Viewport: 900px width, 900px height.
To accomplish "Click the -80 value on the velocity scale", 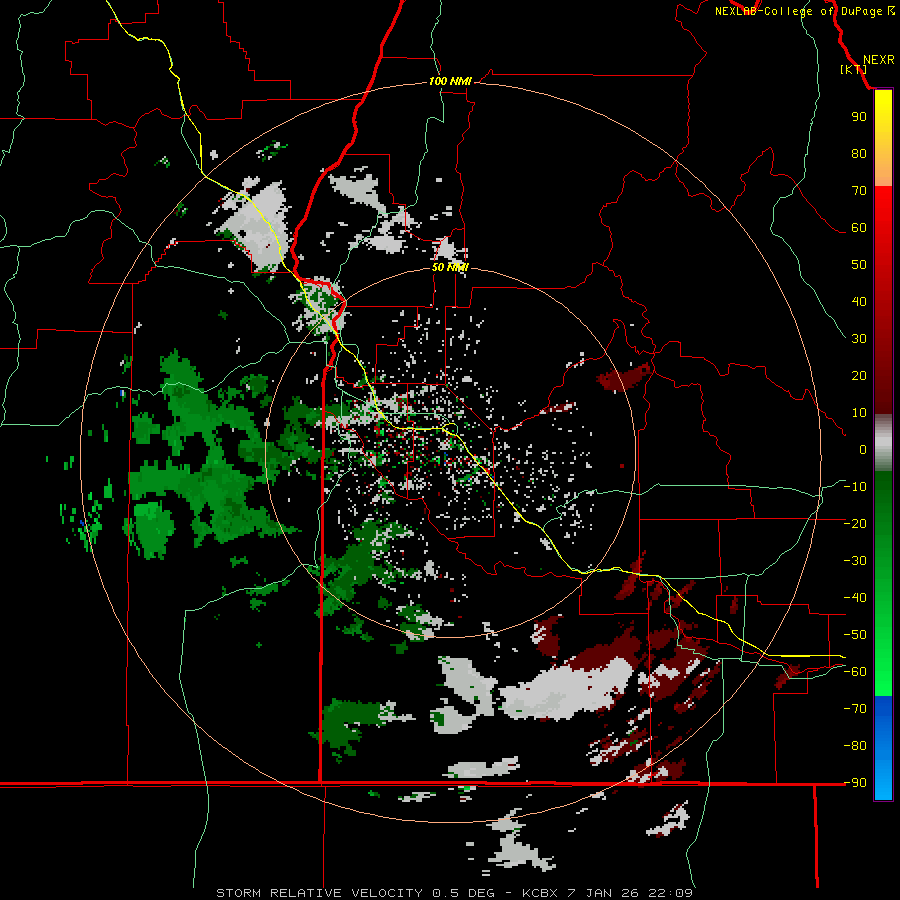I will pyautogui.click(x=855, y=746).
